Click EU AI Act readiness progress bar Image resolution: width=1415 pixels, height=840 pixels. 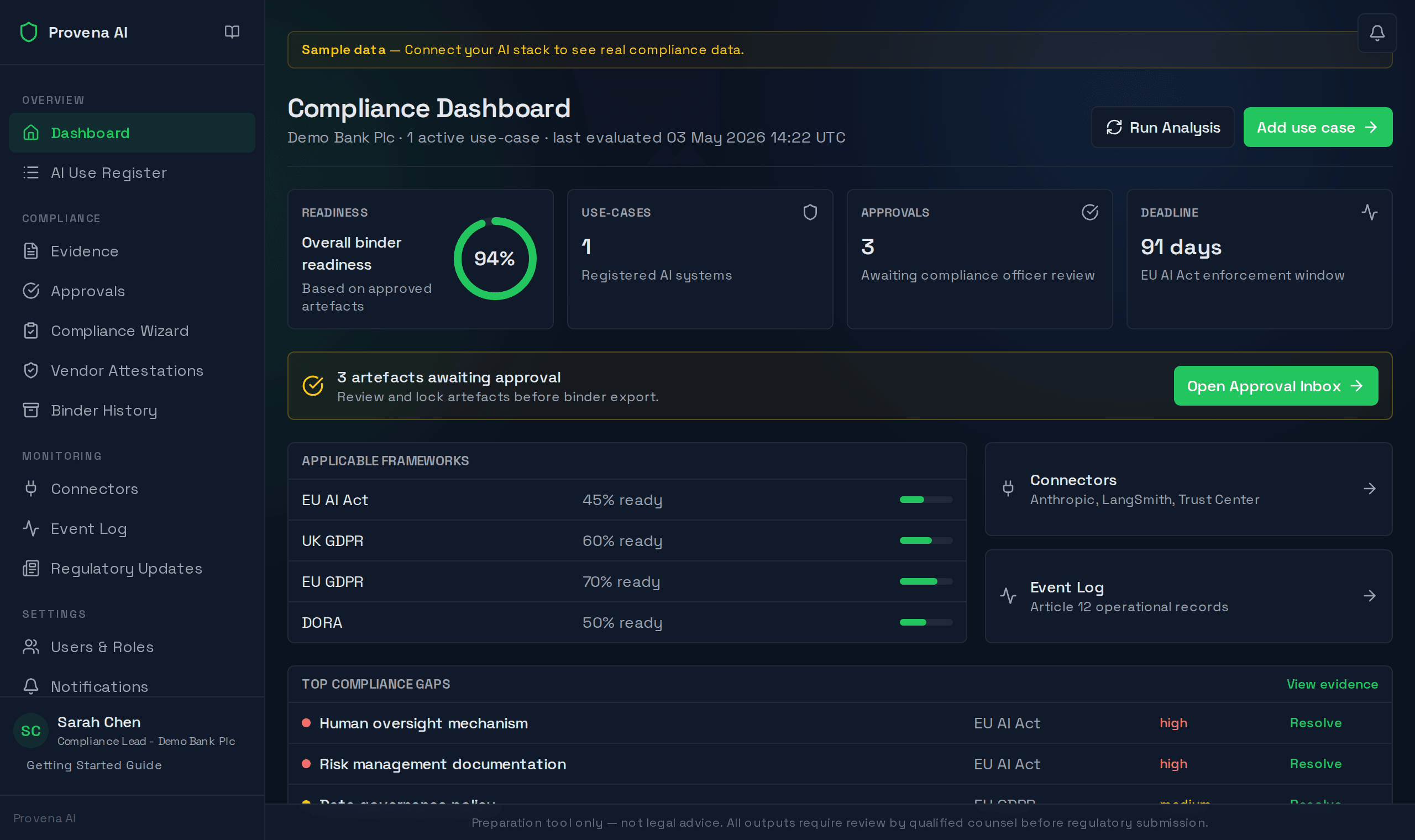pos(926,500)
